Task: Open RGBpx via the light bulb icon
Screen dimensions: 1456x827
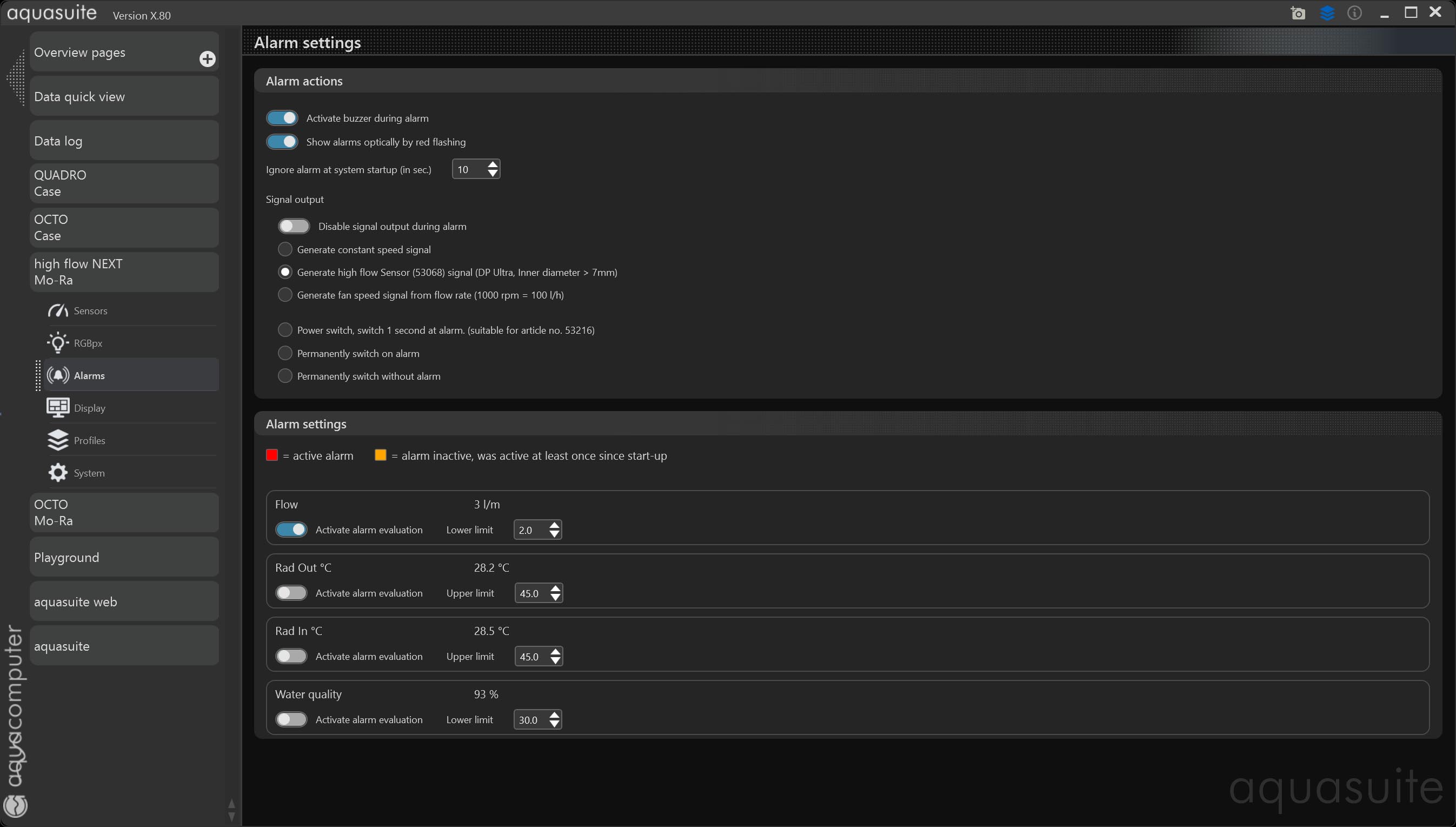Action: (x=58, y=343)
